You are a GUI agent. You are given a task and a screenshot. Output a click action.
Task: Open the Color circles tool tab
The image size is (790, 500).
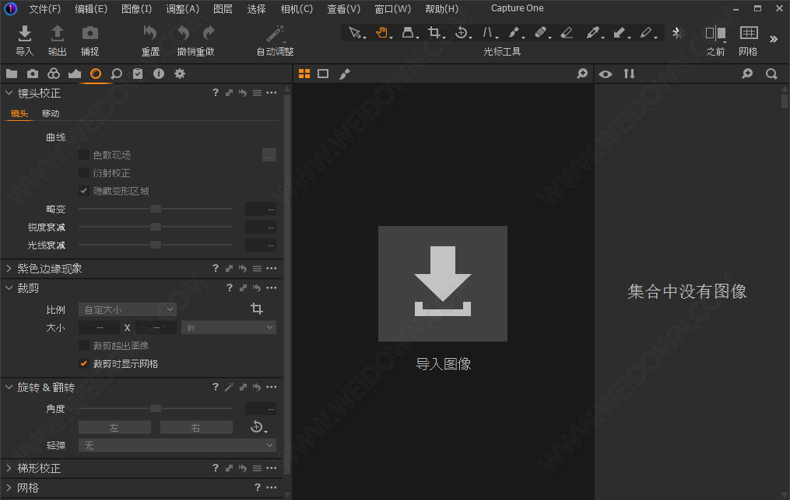click(53, 74)
